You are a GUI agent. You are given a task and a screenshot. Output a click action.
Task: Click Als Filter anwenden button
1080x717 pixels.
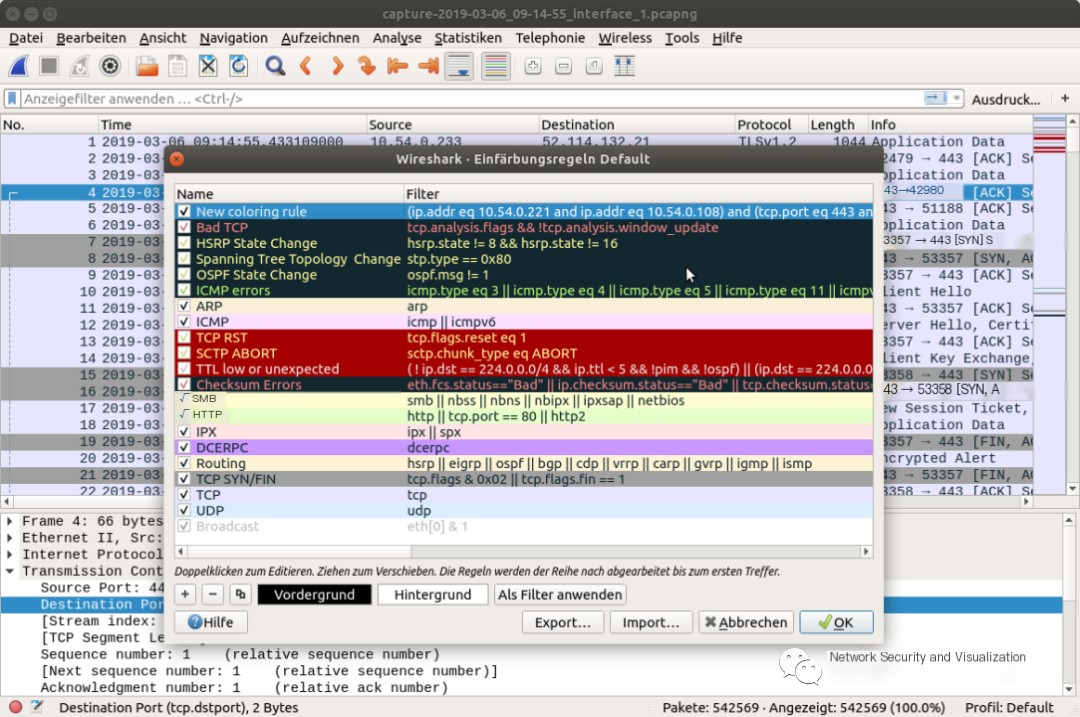(560, 594)
